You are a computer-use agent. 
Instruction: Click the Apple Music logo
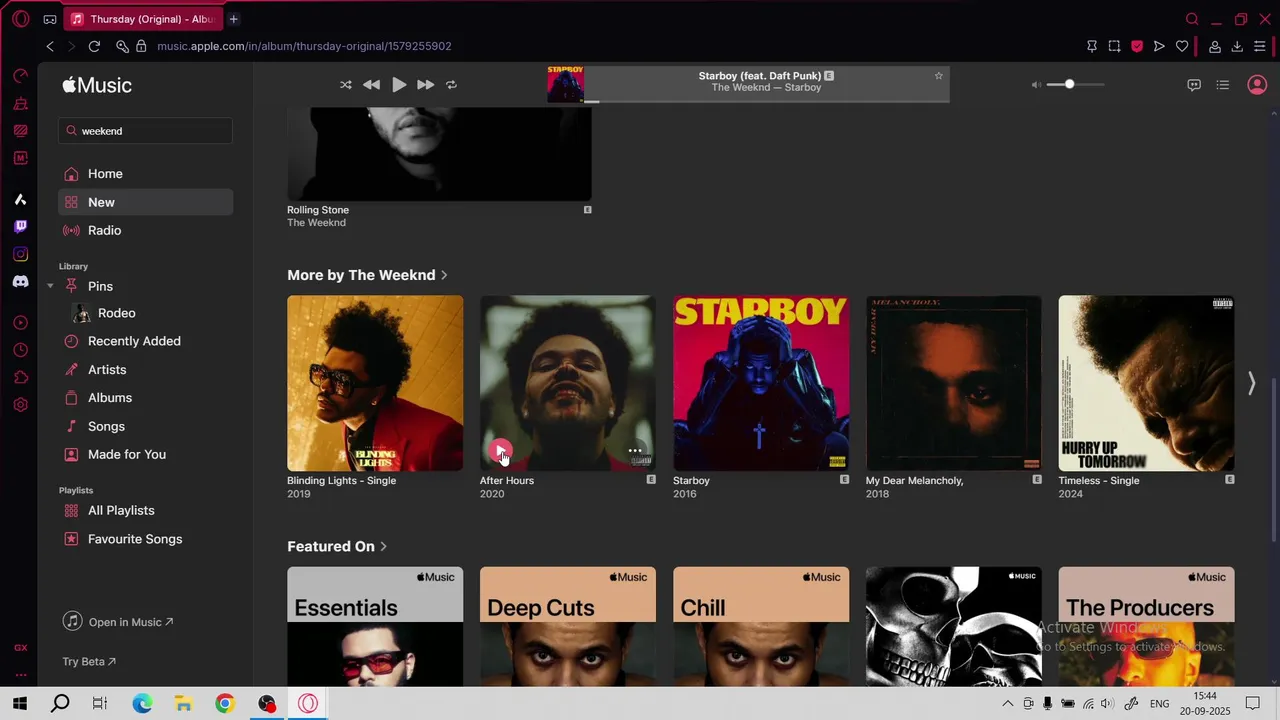tap(97, 85)
